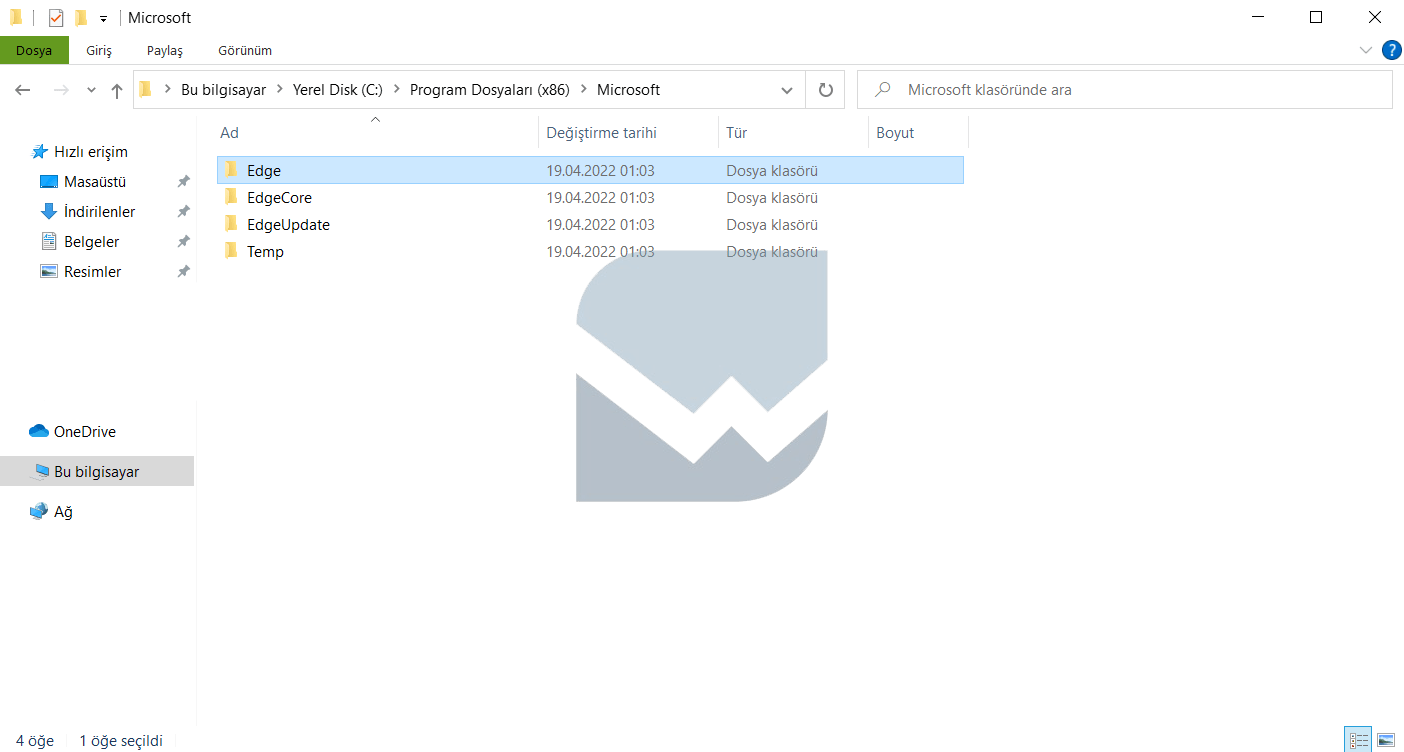The height and width of the screenshot is (752, 1404).
Task: Open the Help question mark icon
Action: pyautogui.click(x=1391, y=50)
